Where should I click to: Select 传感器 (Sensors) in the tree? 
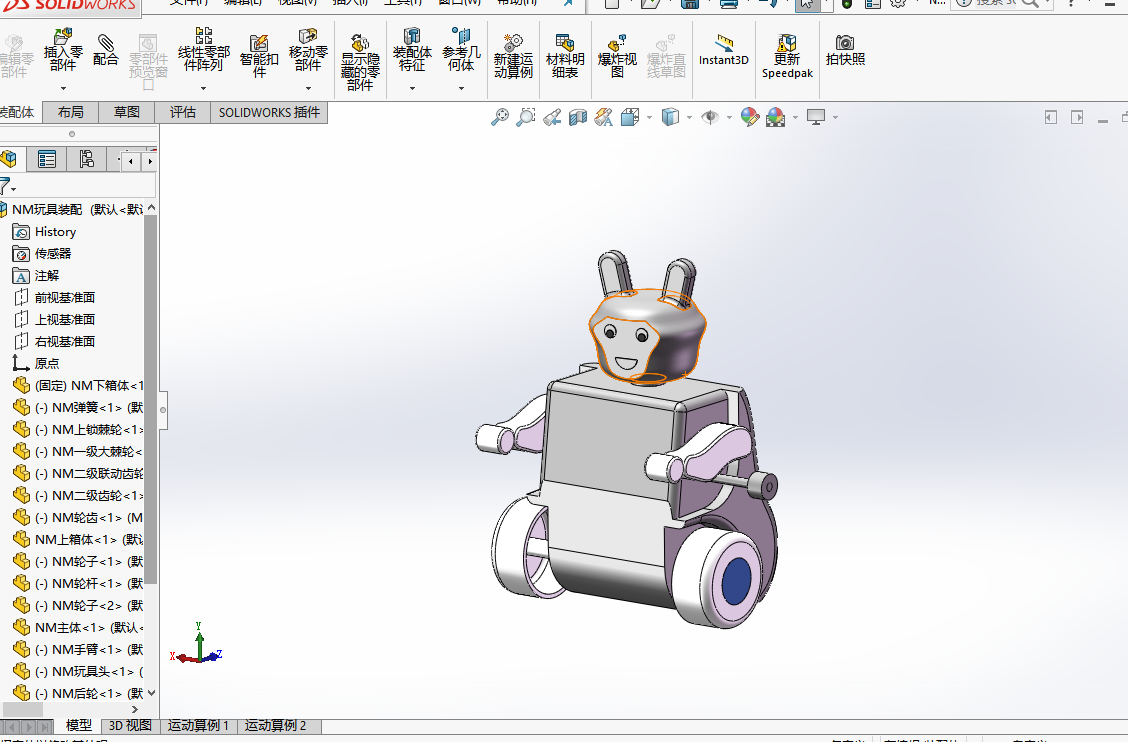tap(42, 253)
